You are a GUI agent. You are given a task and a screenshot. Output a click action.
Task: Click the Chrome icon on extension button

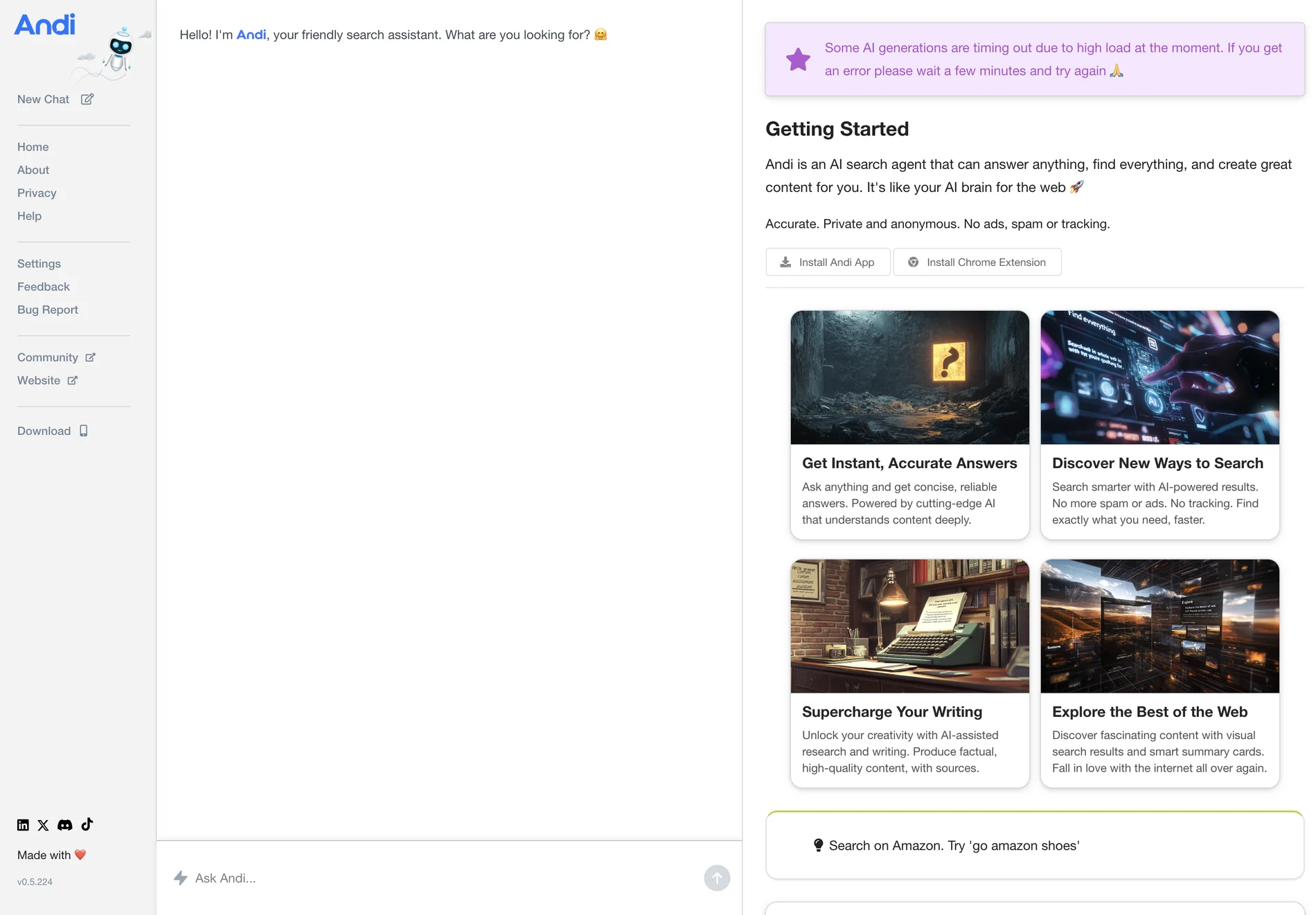[913, 262]
